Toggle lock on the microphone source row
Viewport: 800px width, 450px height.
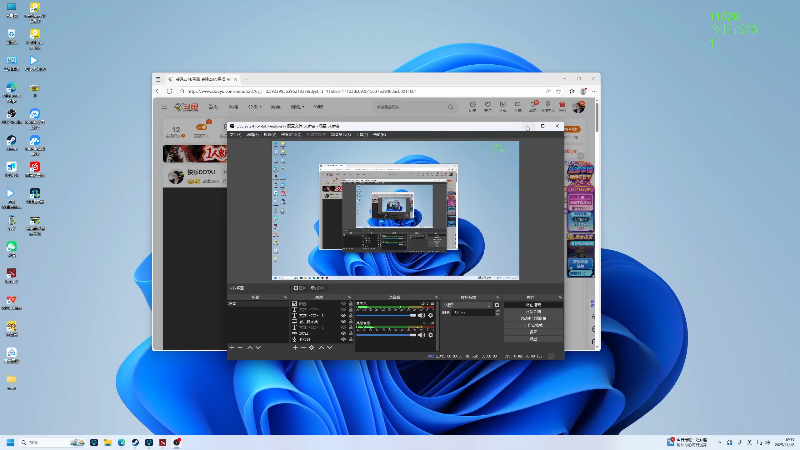coord(351,339)
